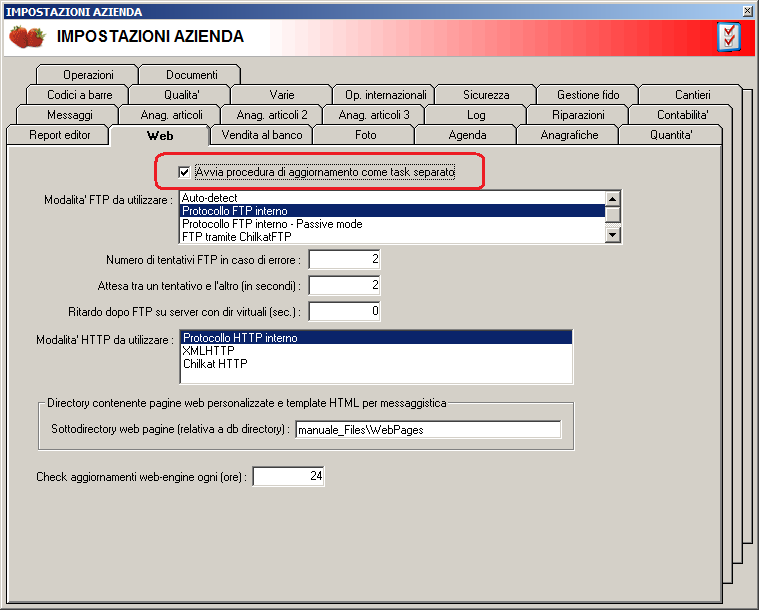Select the Web tab
This screenshot has width=759, height=610.
click(160, 136)
